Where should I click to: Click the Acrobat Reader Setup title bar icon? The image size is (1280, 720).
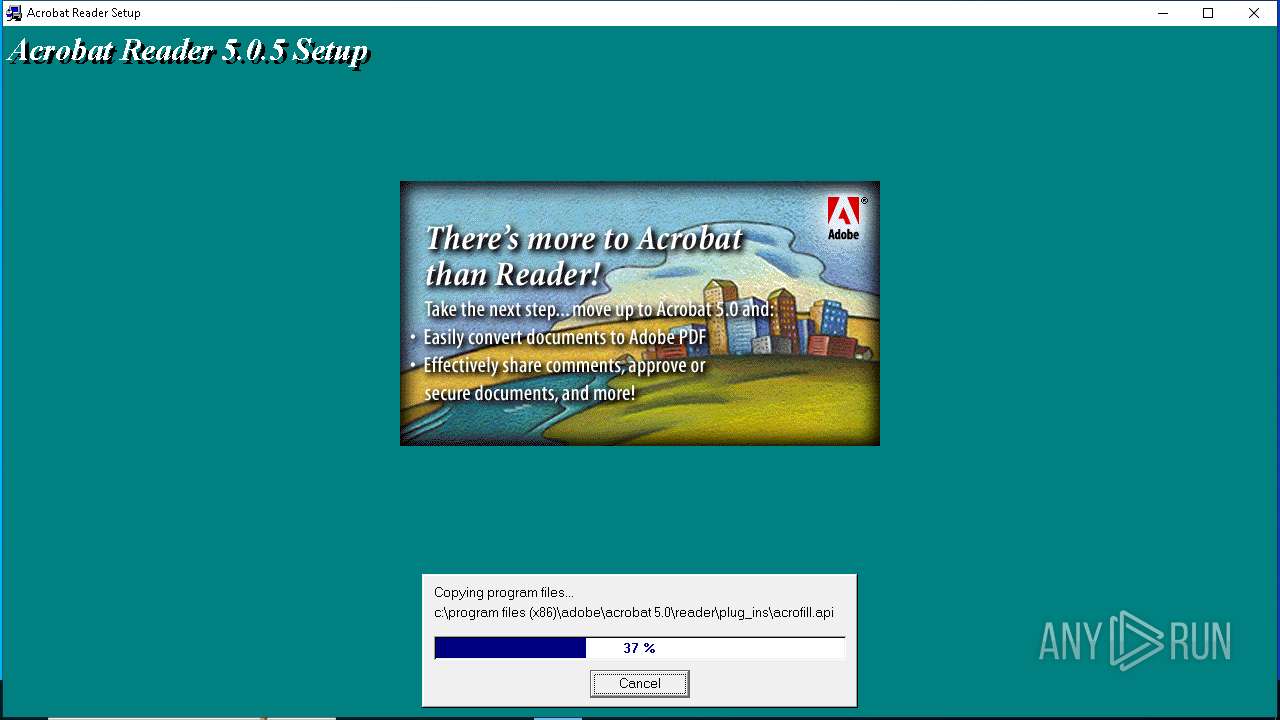click(14, 13)
